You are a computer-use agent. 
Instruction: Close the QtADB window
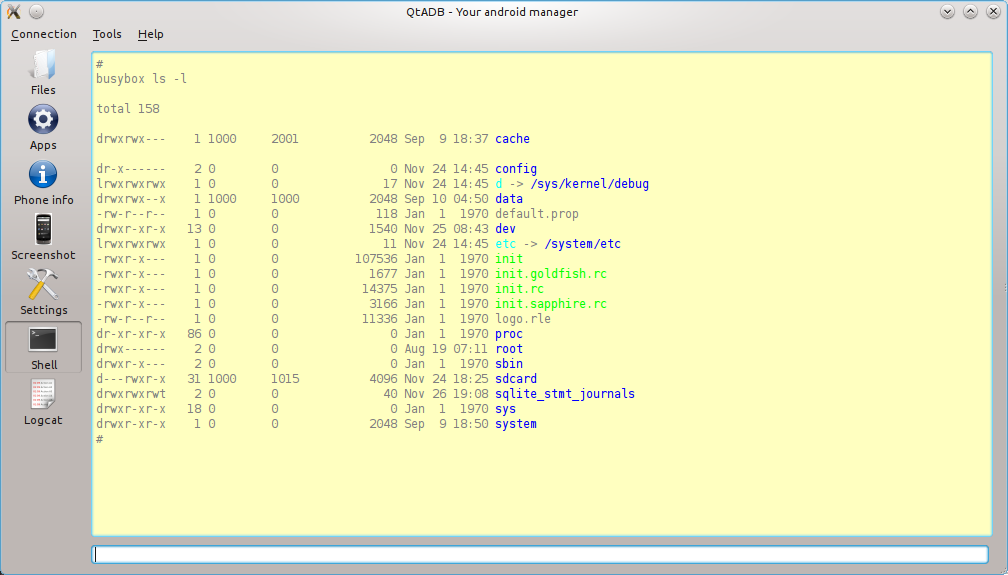tap(993, 12)
